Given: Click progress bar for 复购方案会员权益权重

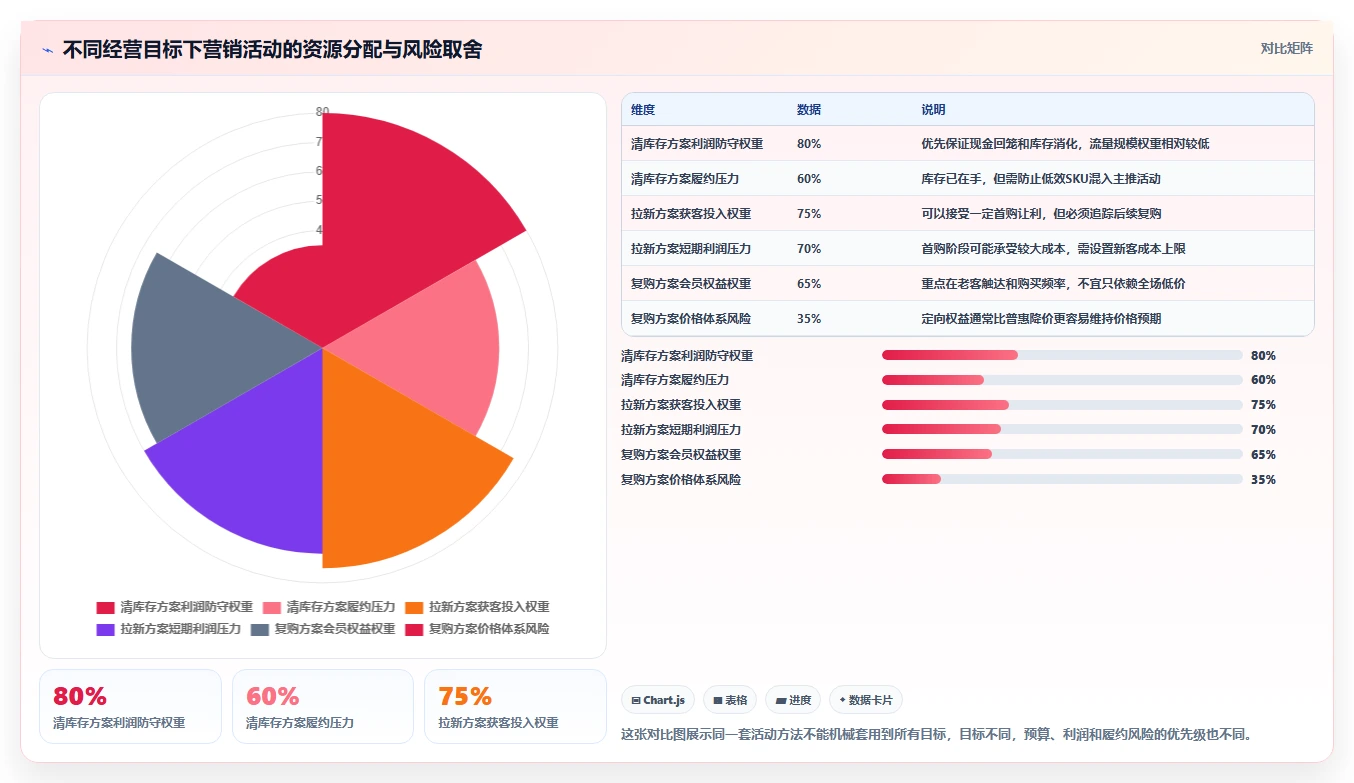Looking at the screenshot, I should coord(1062,455).
